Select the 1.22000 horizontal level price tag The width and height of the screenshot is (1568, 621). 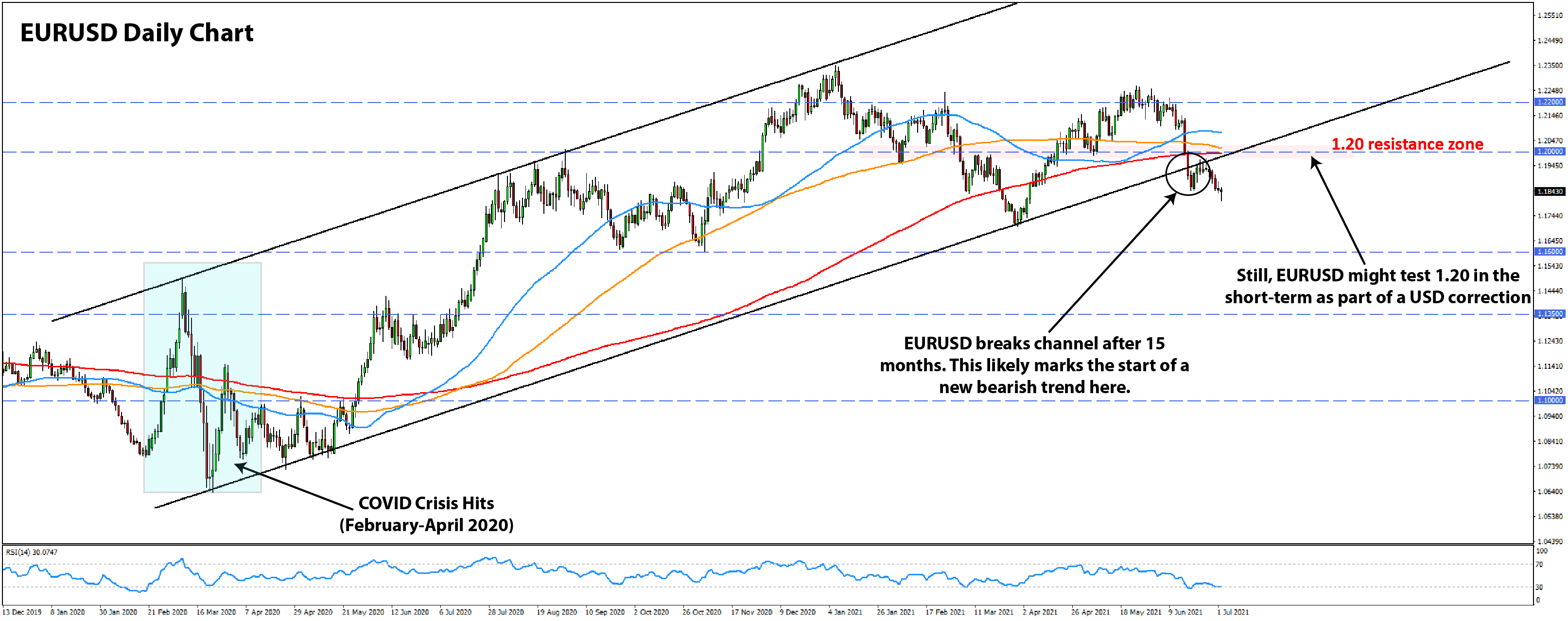1550,102
